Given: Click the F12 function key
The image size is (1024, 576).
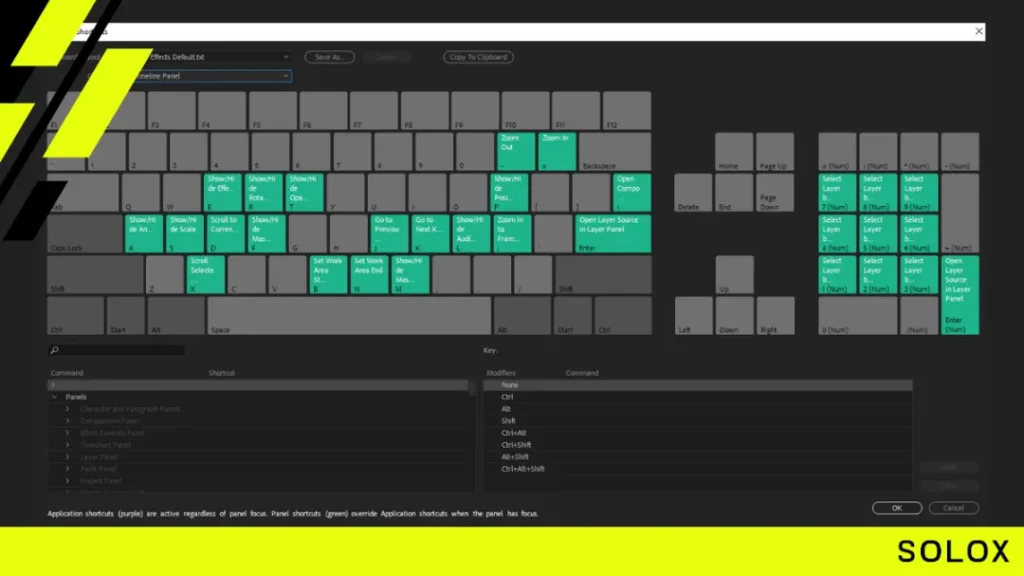Looking at the screenshot, I should (626, 110).
